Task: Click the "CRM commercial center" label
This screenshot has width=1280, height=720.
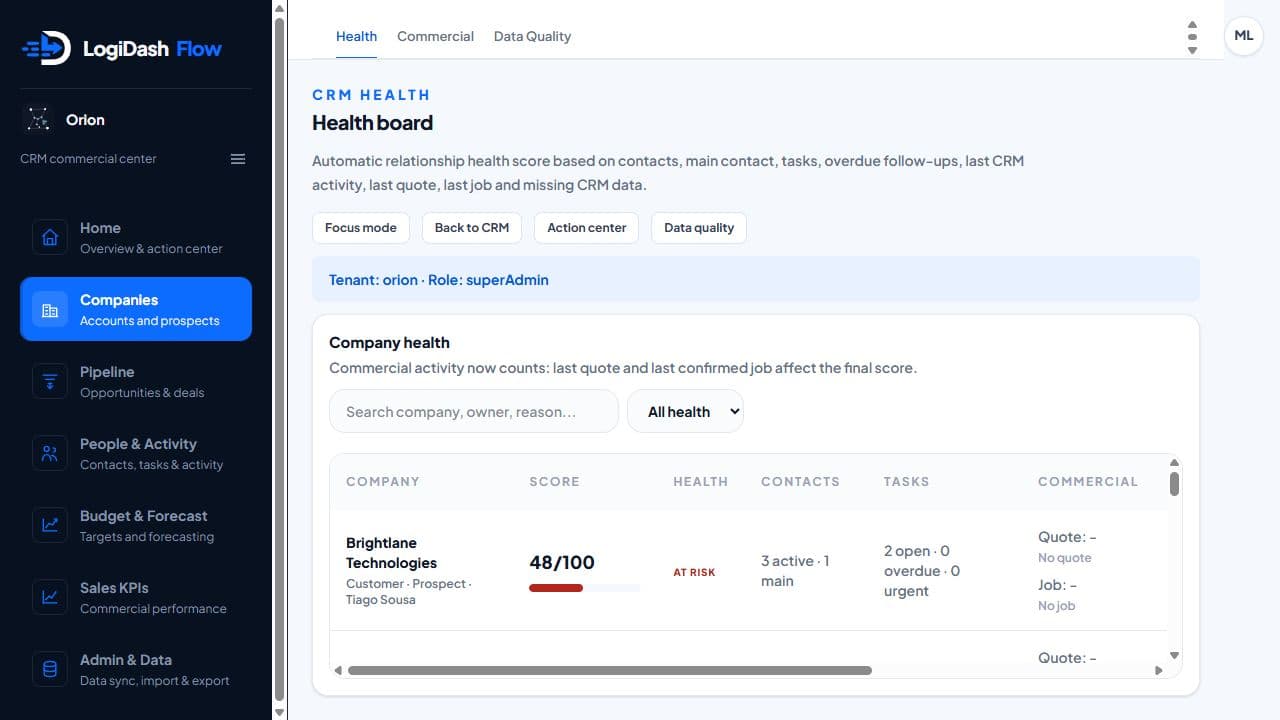Action: [x=88, y=159]
